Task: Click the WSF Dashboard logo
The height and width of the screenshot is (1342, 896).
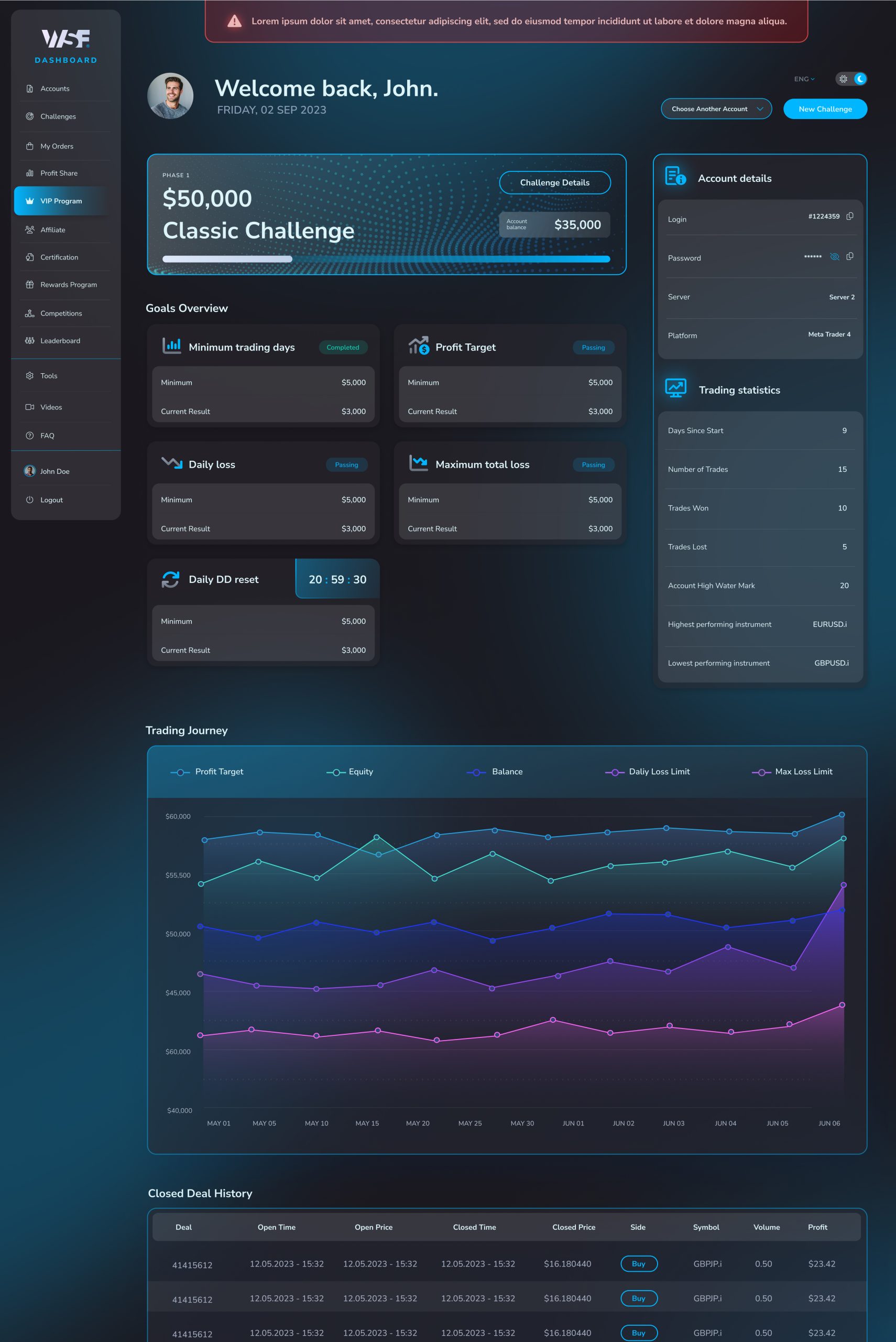Action: pyautogui.click(x=65, y=46)
